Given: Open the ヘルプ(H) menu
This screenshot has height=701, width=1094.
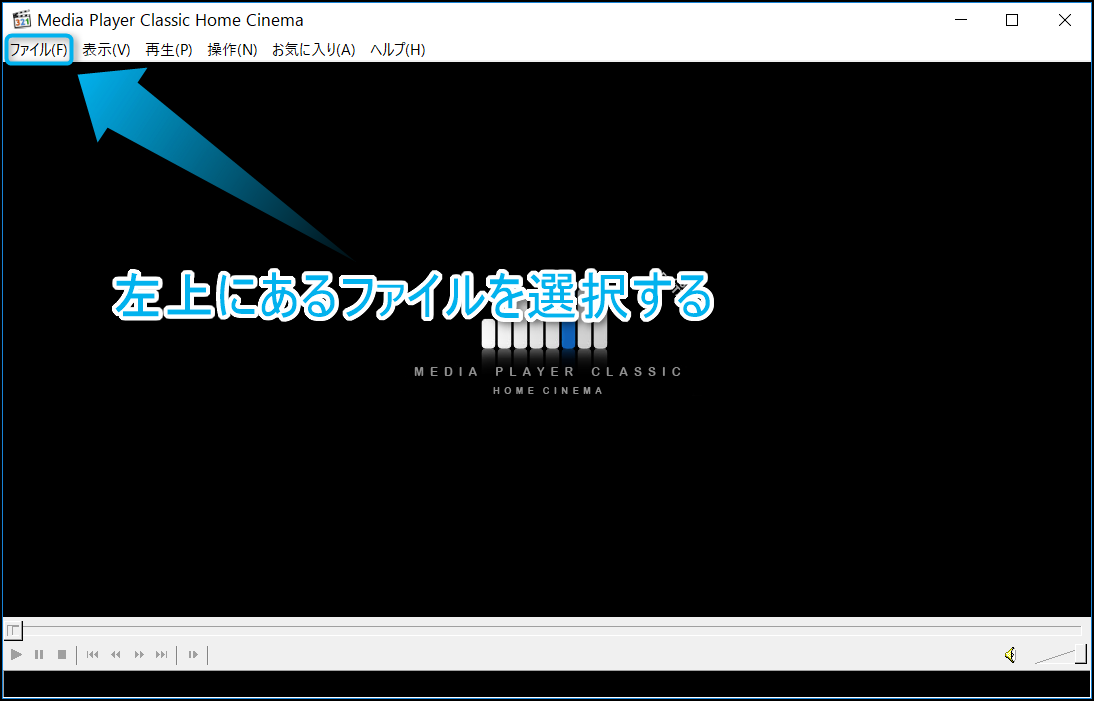Looking at the screenshot, I should (397, 50).
